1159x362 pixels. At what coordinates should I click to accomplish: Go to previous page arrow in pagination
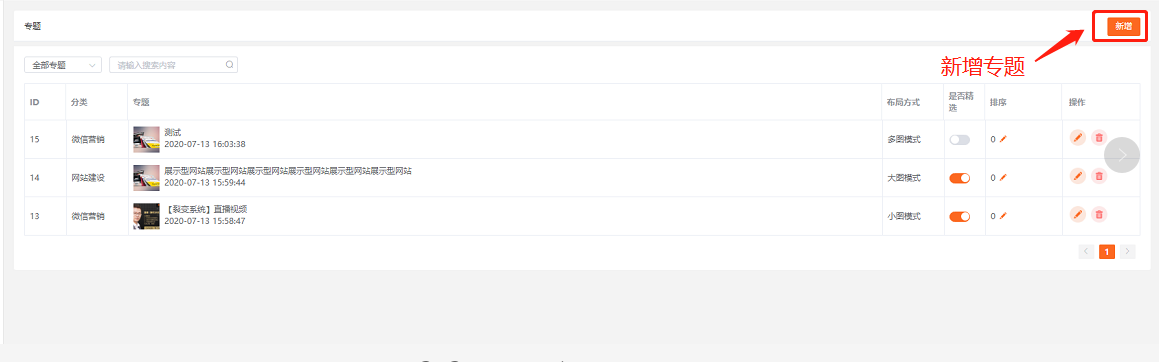tap(1087, 252)
